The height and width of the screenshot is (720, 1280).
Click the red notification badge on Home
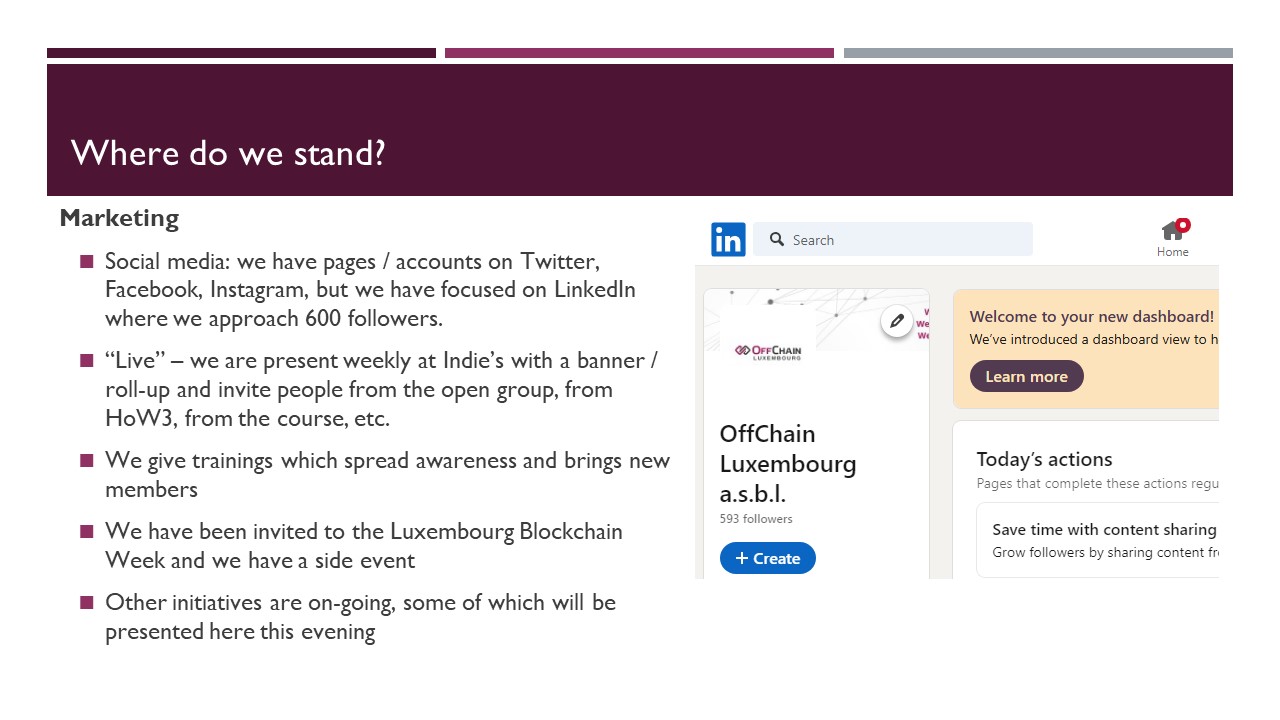1183,225
